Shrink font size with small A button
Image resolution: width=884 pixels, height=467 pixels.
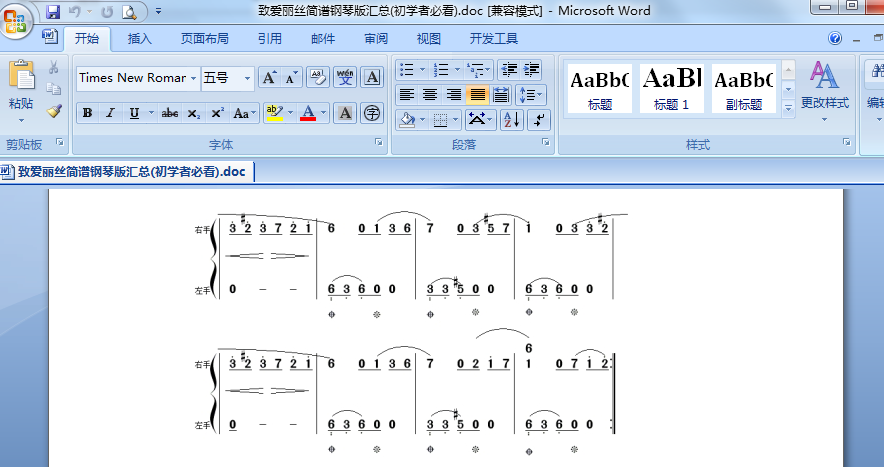[x=291, y=78]
